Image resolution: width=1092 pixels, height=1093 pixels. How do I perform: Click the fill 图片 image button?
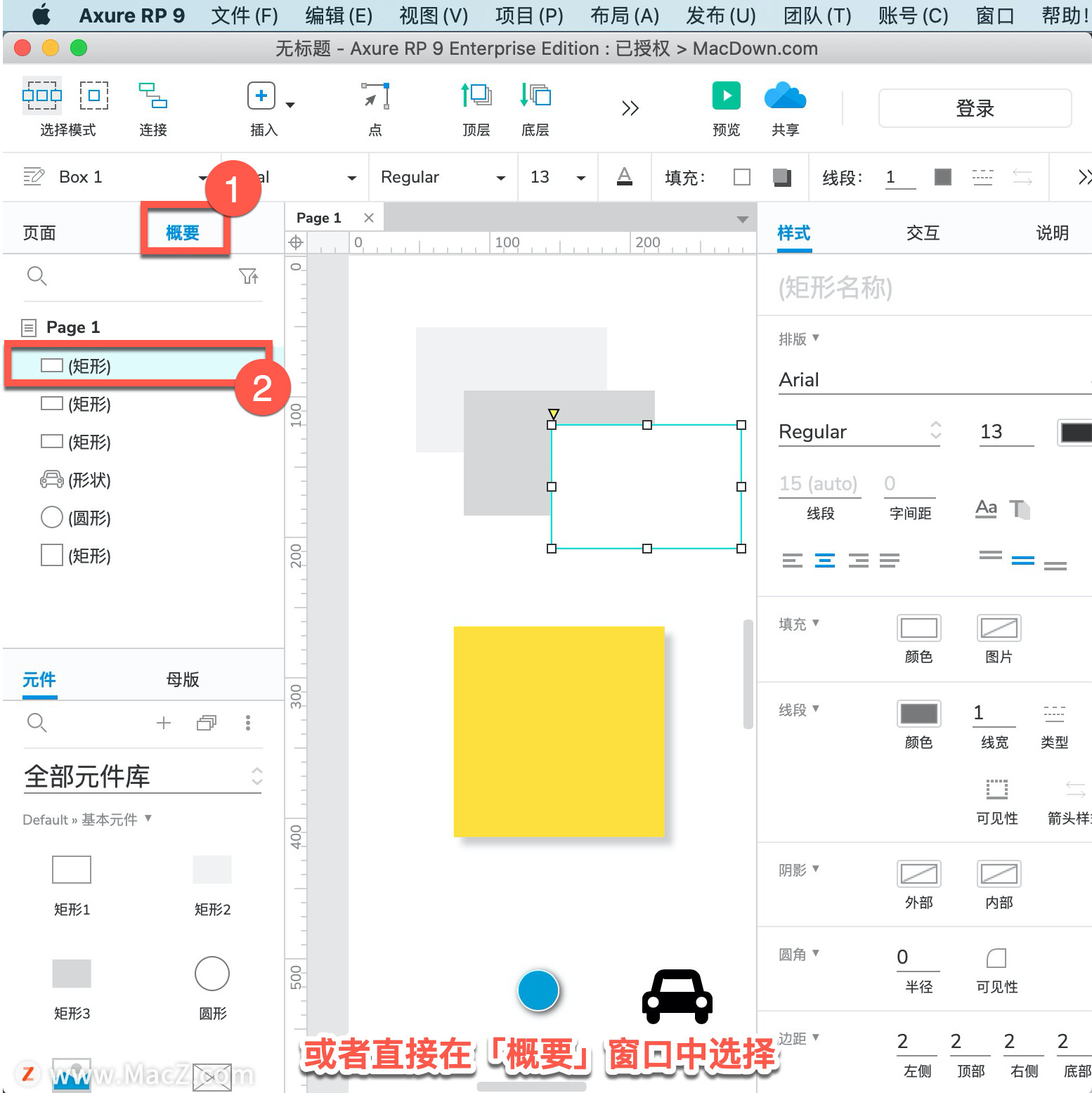click(x=999, y=628)
